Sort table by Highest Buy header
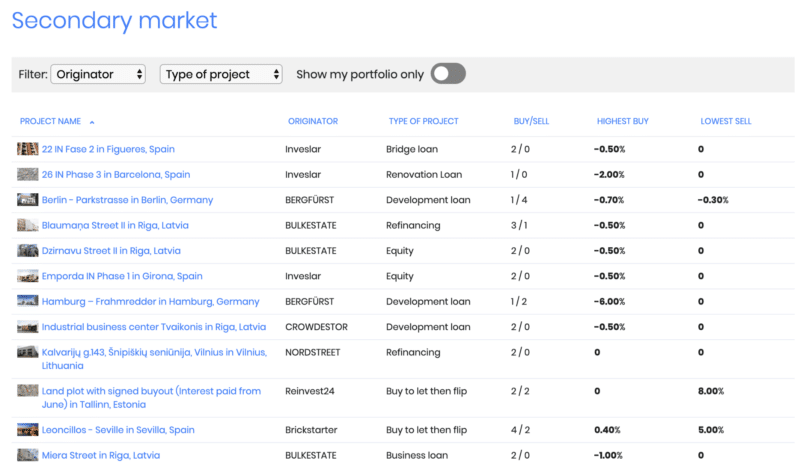 tap(622, 121)
